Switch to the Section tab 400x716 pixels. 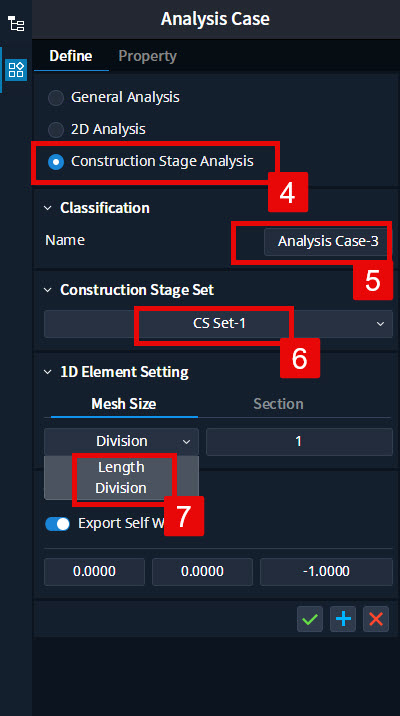278,404
